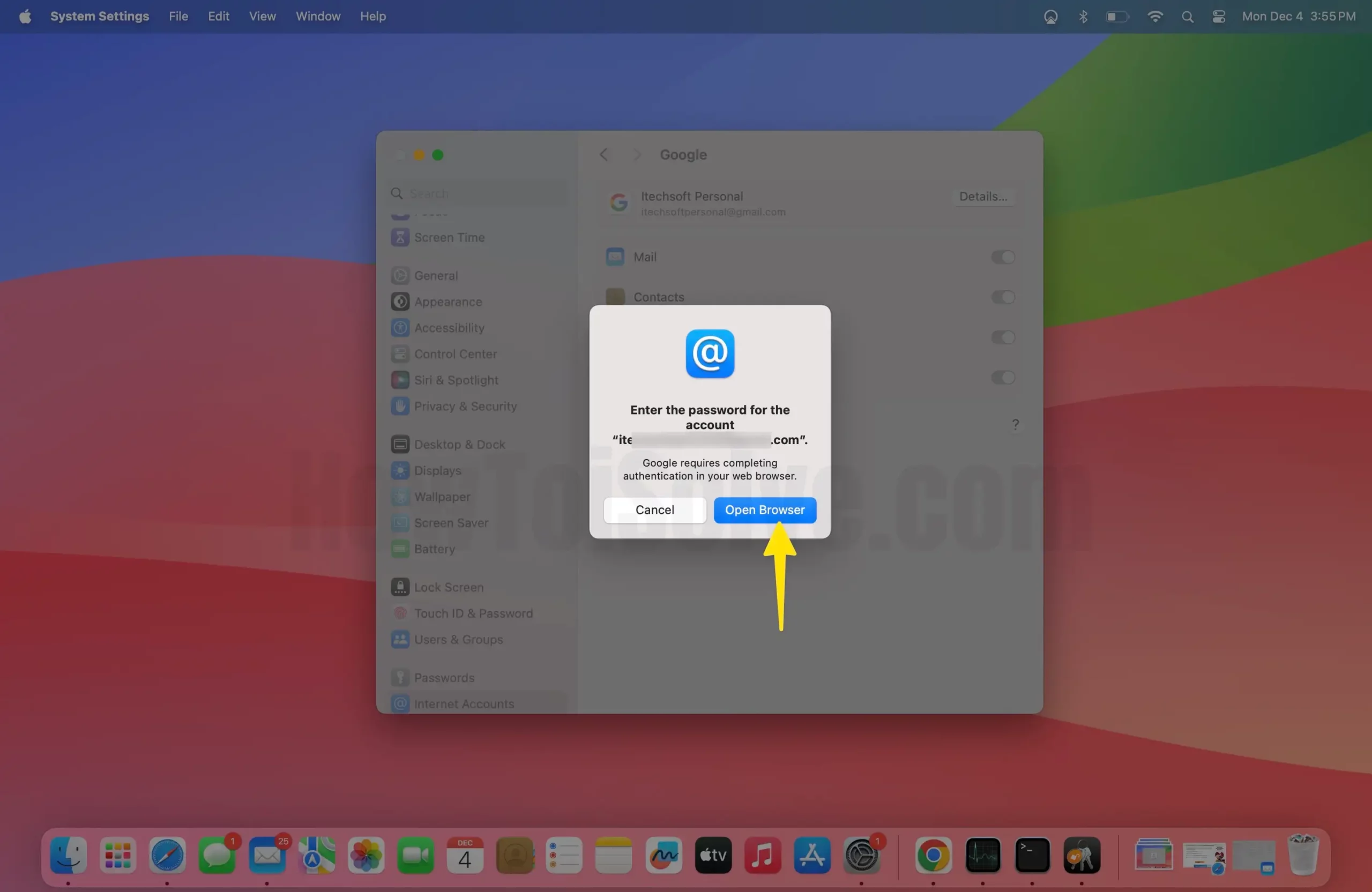
Task: Toggle the fourth switch below Contacts
Action: (1003, 378)
